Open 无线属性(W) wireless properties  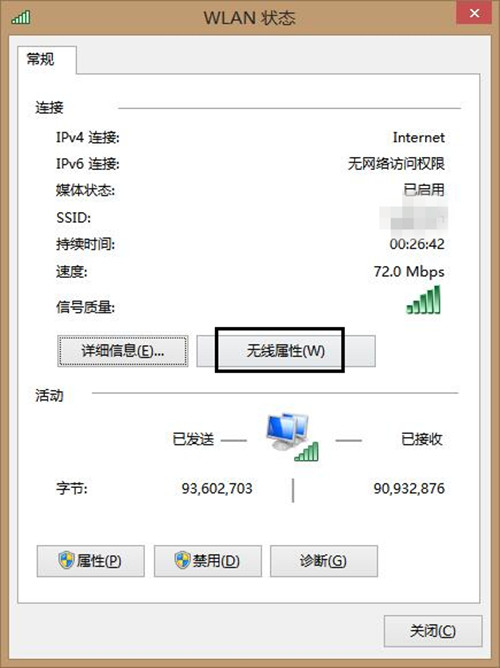[286, 351]
